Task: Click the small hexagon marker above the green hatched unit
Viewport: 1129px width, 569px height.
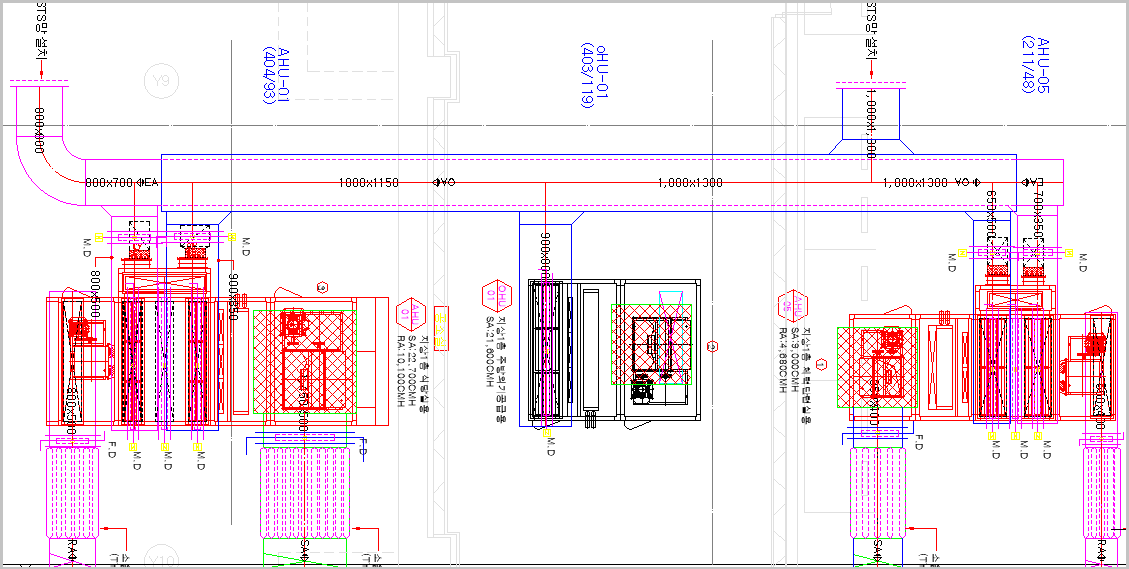Action: 322,287
